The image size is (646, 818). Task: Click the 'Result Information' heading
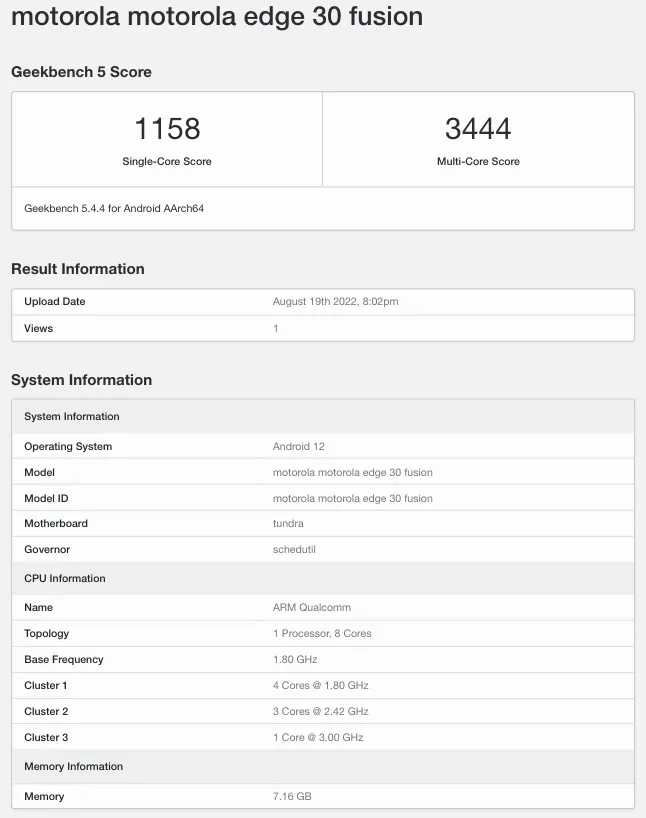(x=78, y=269)
